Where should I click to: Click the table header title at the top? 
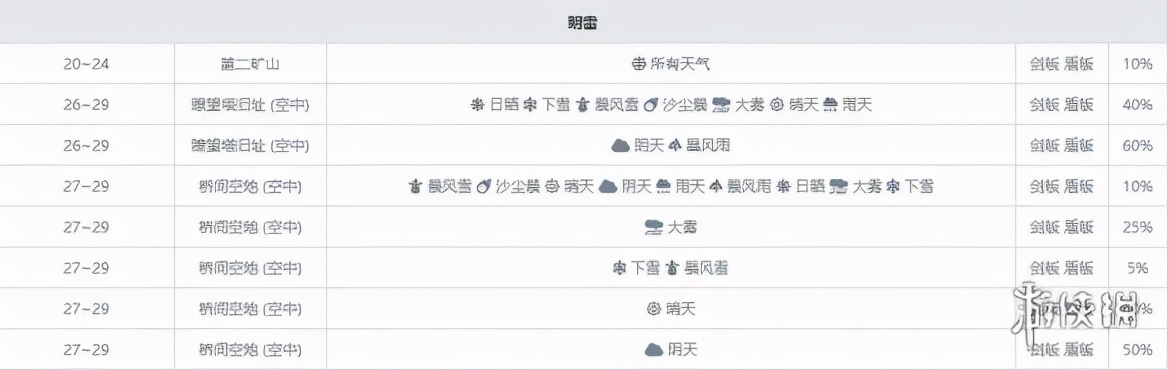click(583, 23)
